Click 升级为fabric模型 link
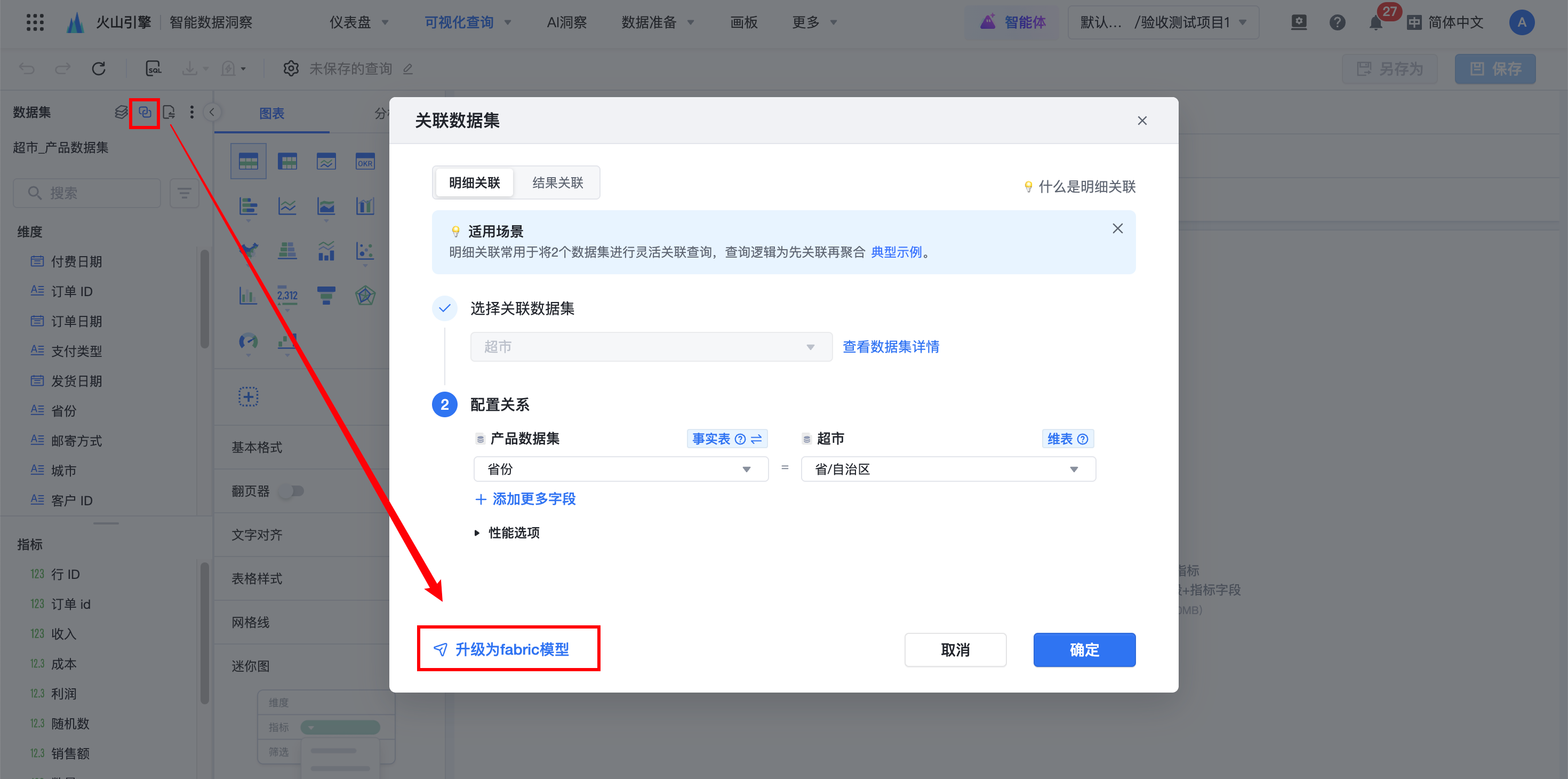Viewport: 1568px width, 779px height. point(511,649)
